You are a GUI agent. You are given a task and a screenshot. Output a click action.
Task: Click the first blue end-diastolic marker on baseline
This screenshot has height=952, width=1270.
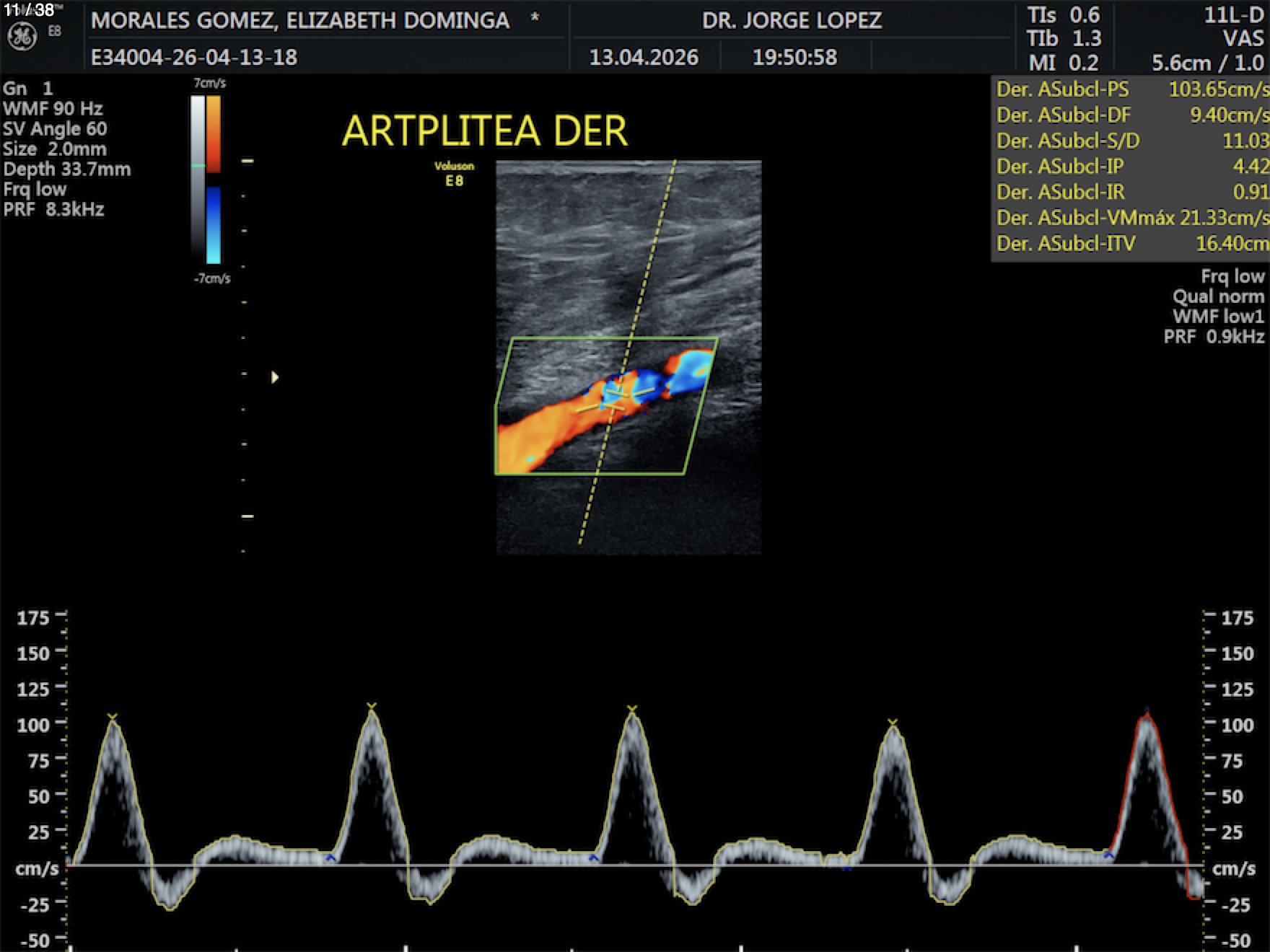click(330, 858)
